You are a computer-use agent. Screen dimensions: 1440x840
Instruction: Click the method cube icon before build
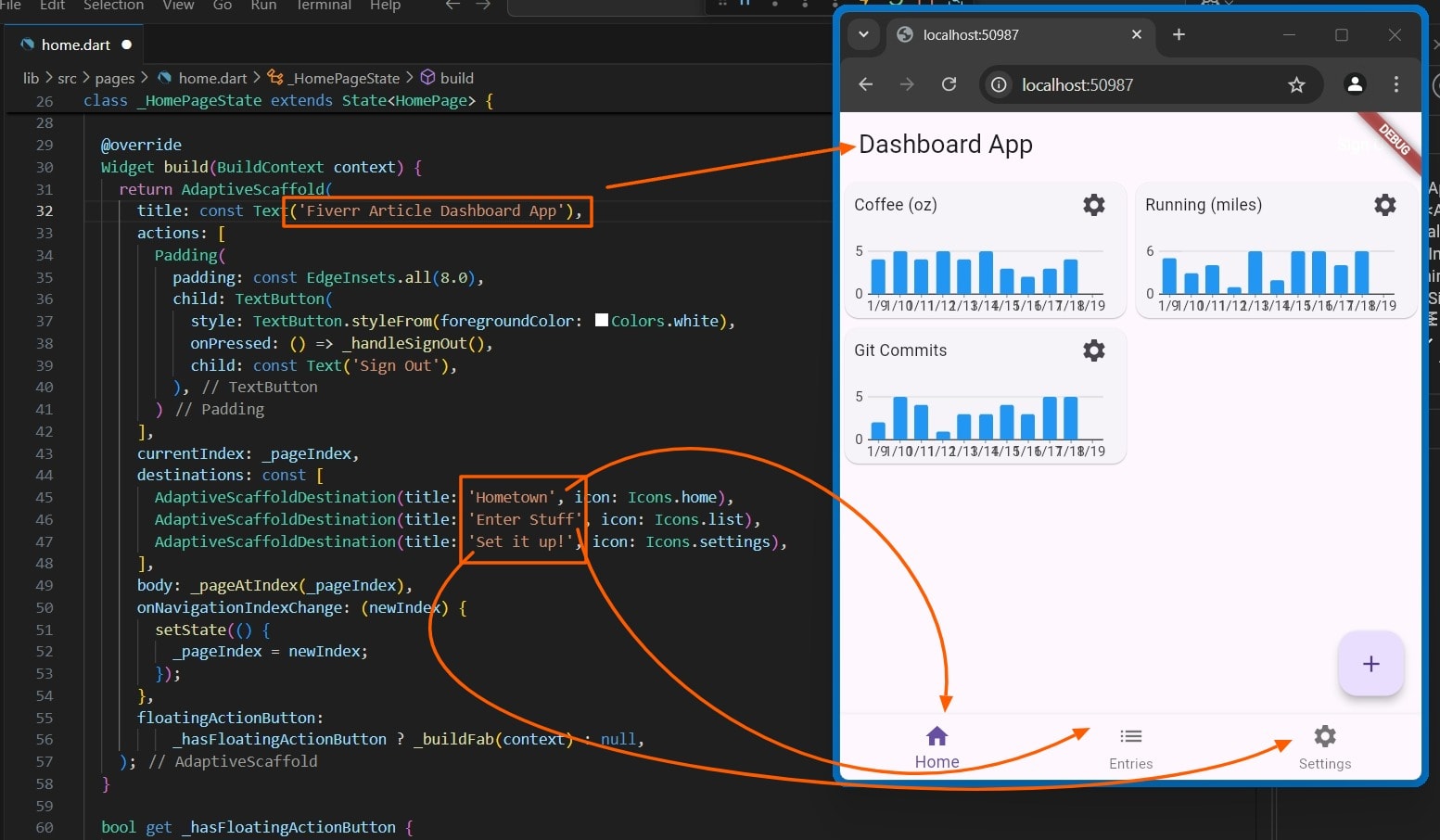tap(427, 77)
